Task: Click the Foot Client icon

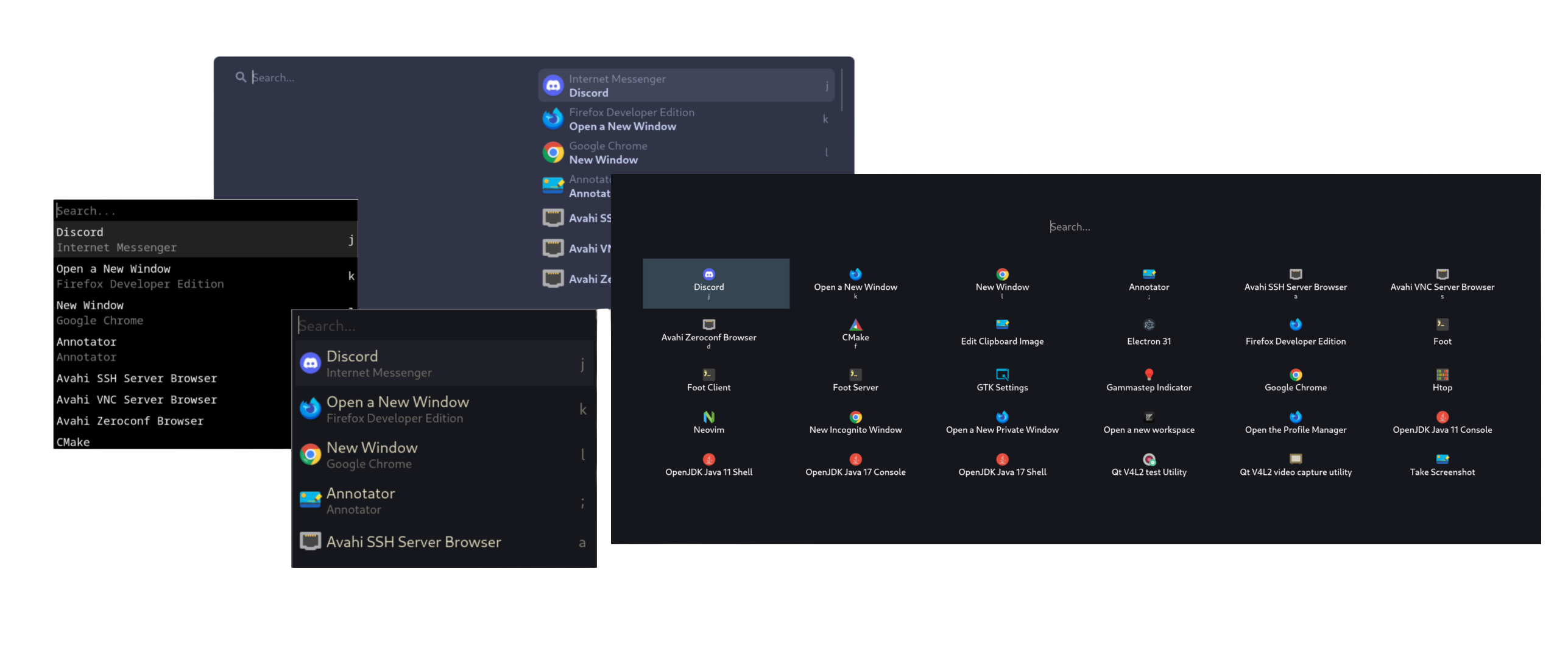Action: pyautogui.click(x=708, y=374)
